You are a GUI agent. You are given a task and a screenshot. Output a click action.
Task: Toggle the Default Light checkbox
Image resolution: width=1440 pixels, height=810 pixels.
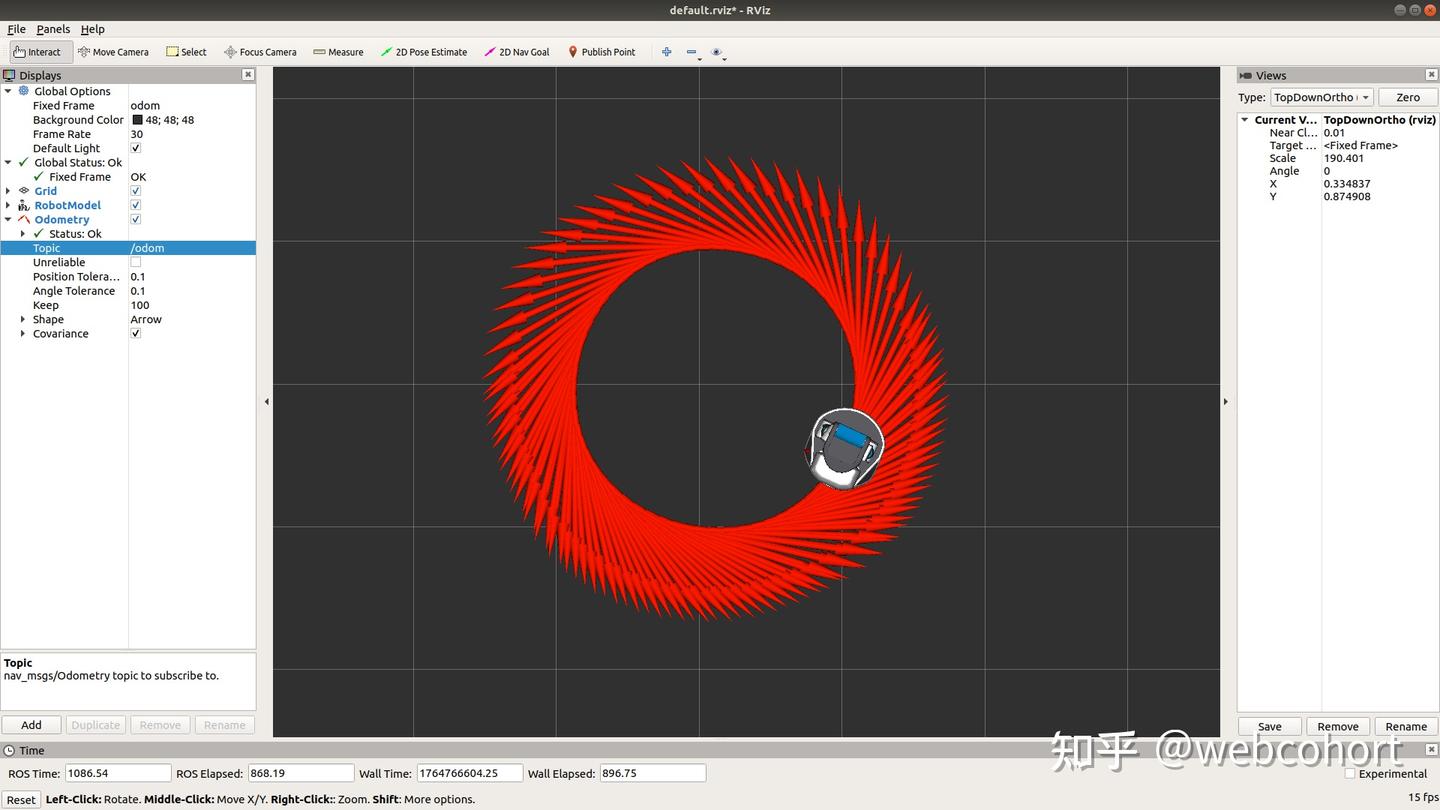click(136, 148)
